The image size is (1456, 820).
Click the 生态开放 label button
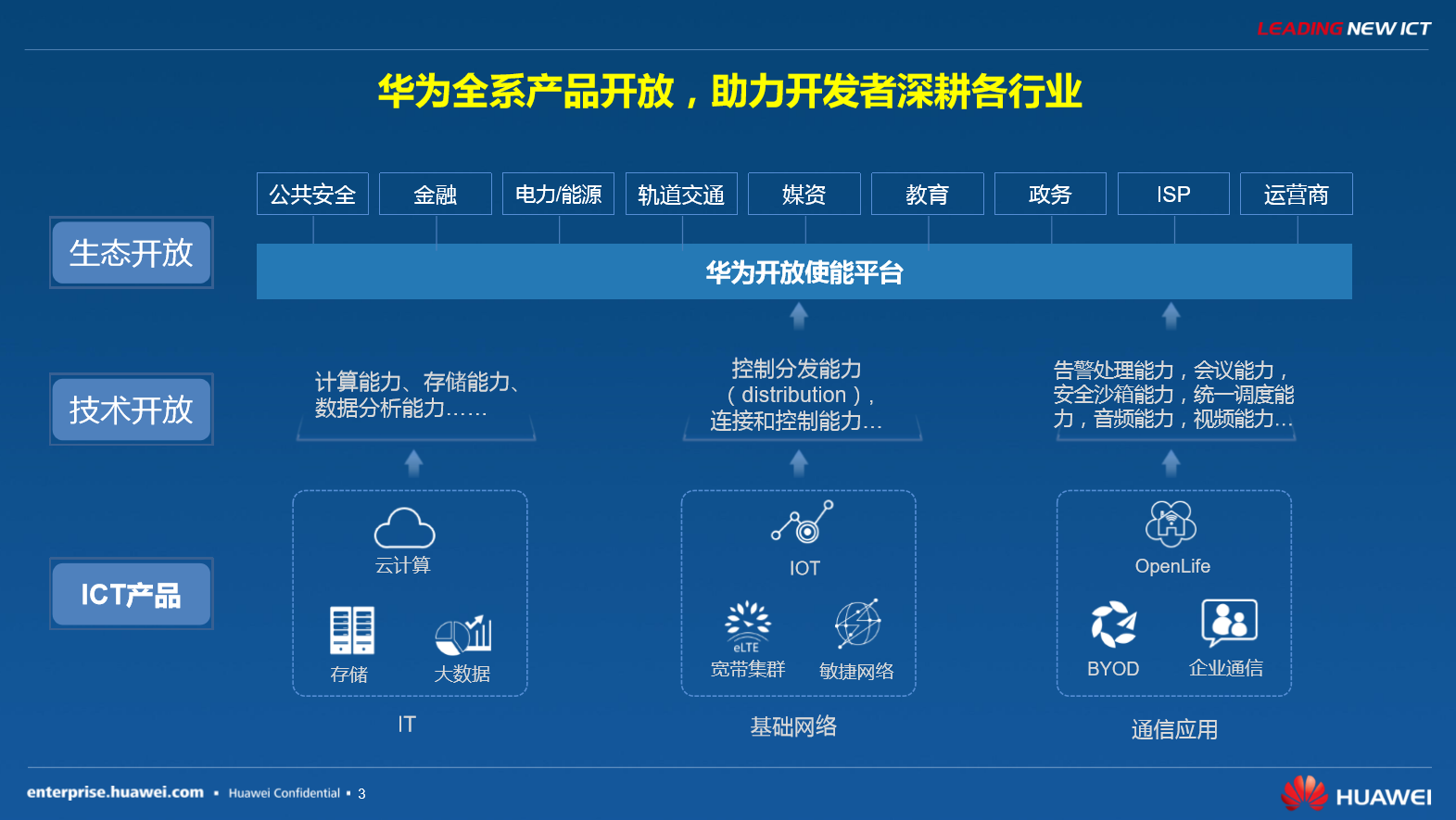tap(132, 252)
